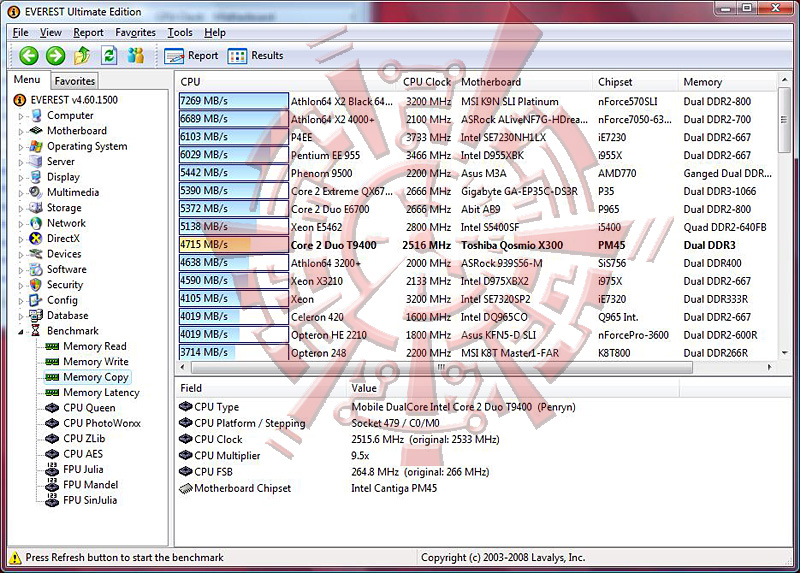800x573 pixels.
Task: Click the Memory Read RAM icon
Action: click(x=52, y=346)
